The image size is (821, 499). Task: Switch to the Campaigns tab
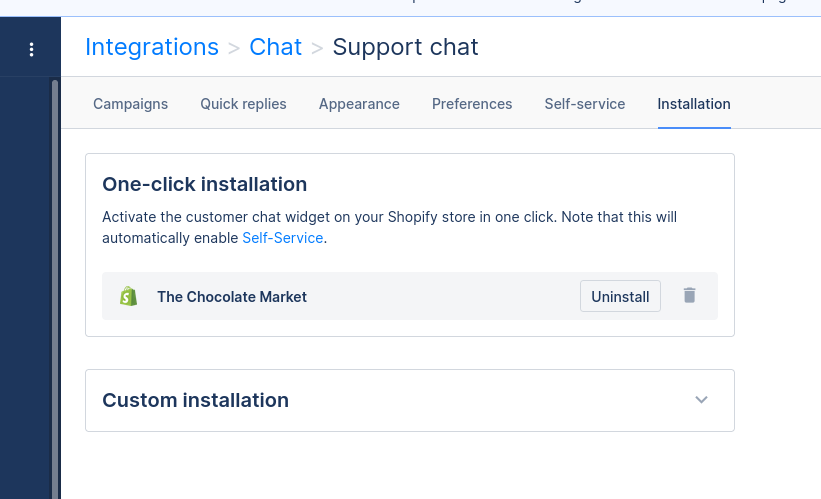pos(130,104)
